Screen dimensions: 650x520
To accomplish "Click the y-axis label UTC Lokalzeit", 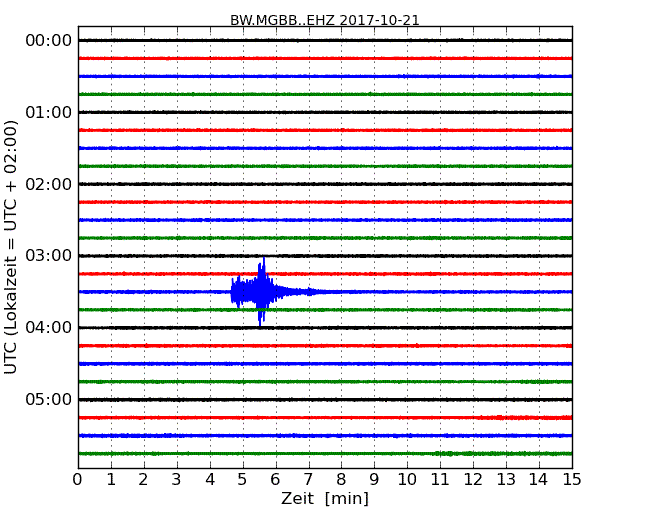I will pos(11,247).
